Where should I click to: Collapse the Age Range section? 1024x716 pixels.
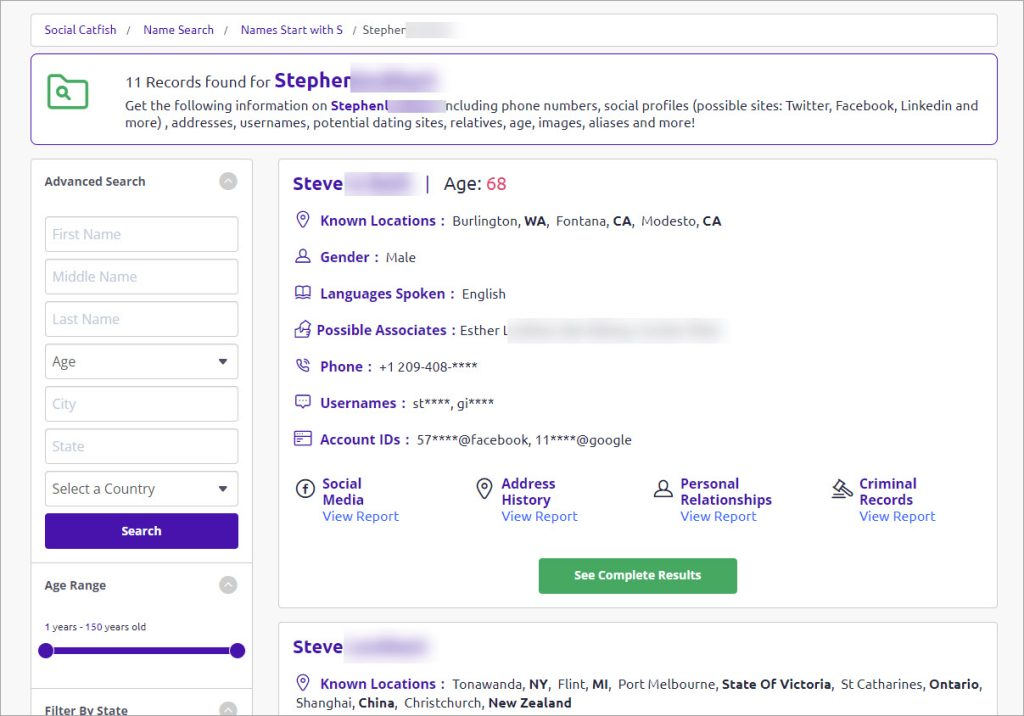point(228,585)
